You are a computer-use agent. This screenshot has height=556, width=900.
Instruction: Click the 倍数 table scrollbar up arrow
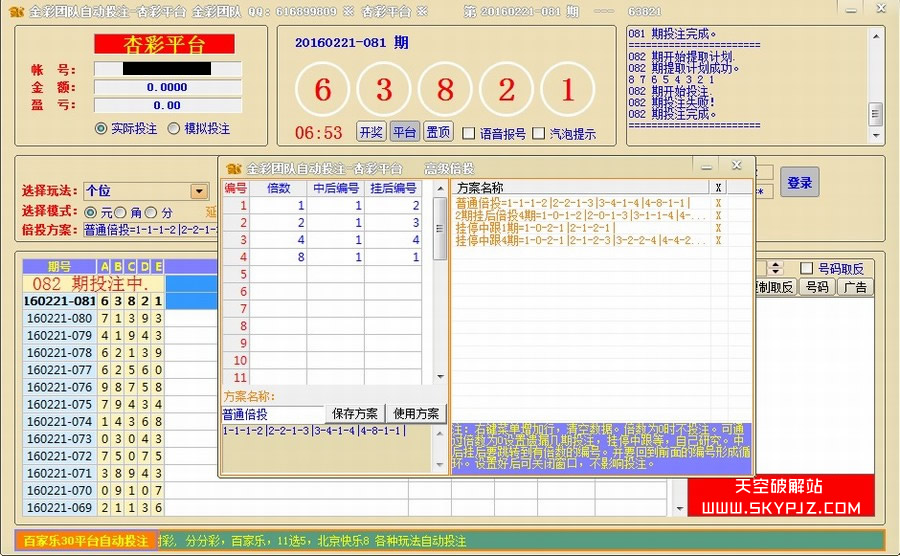click(440, 188)
